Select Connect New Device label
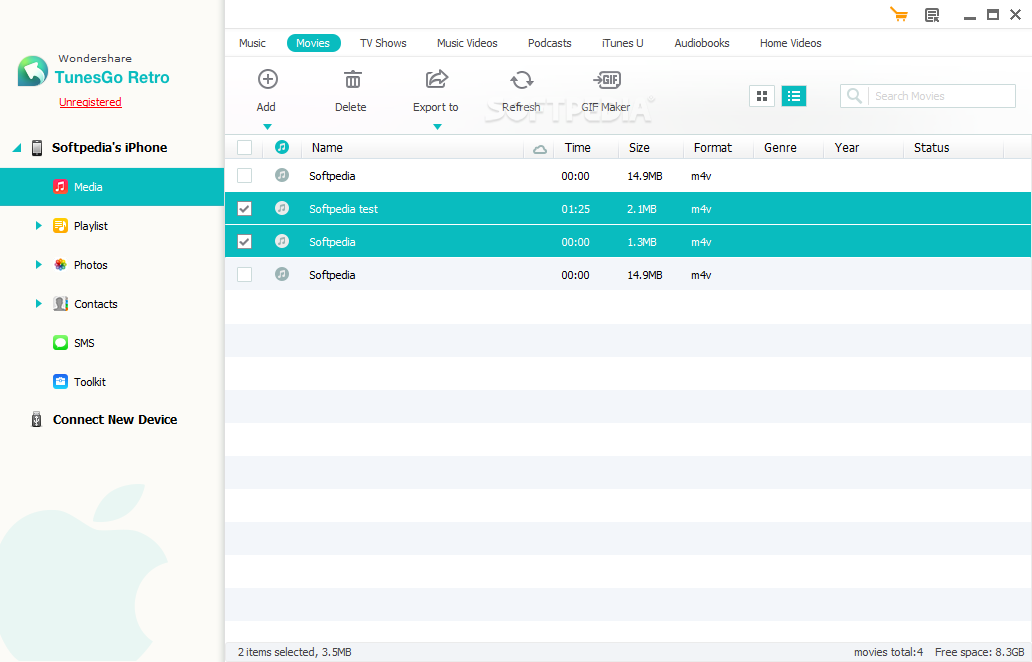Image resolution: width=1032 pixels, height=662 pixels. (x=115, y=419)
